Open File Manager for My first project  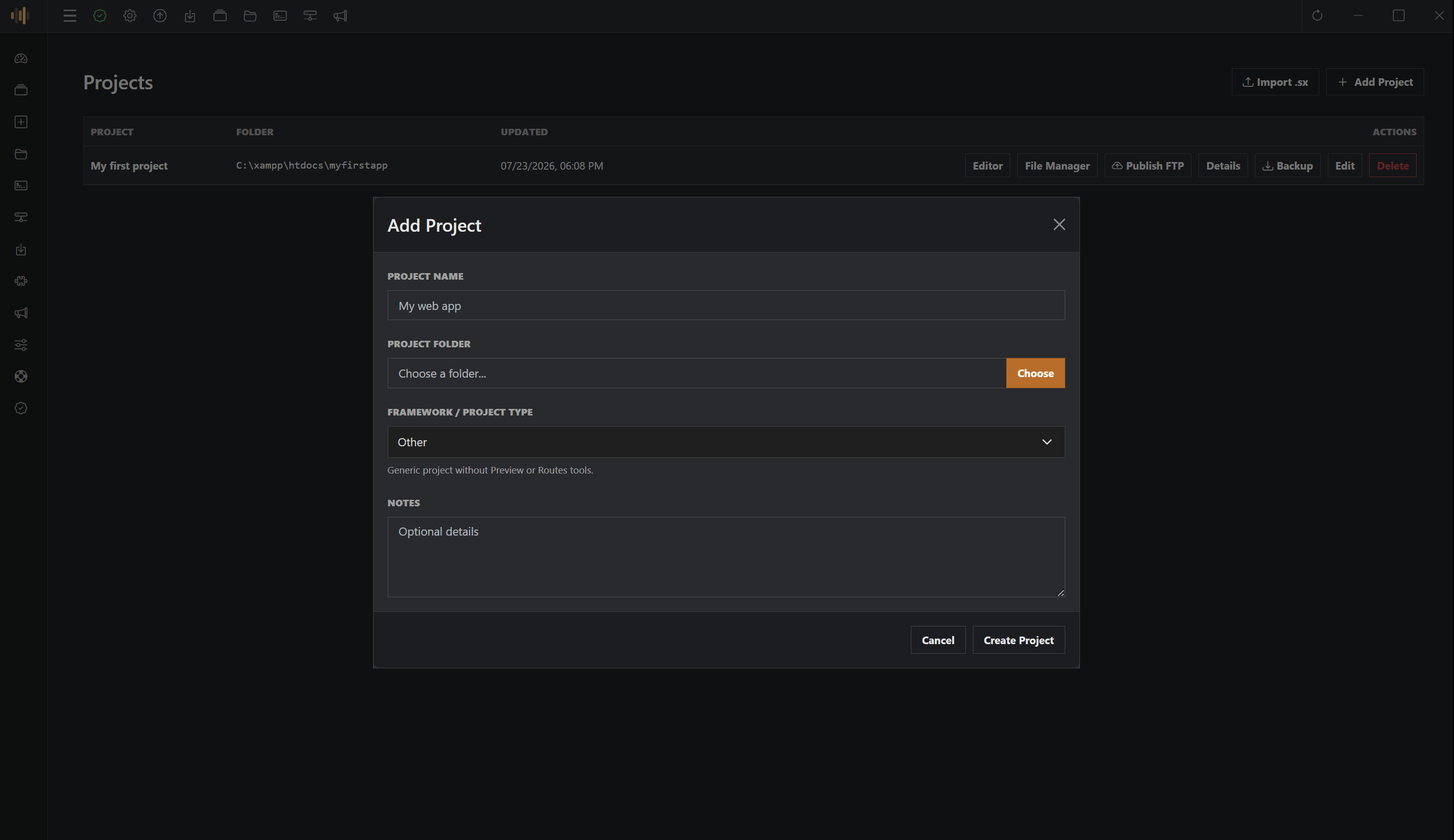coord(1057,166)
